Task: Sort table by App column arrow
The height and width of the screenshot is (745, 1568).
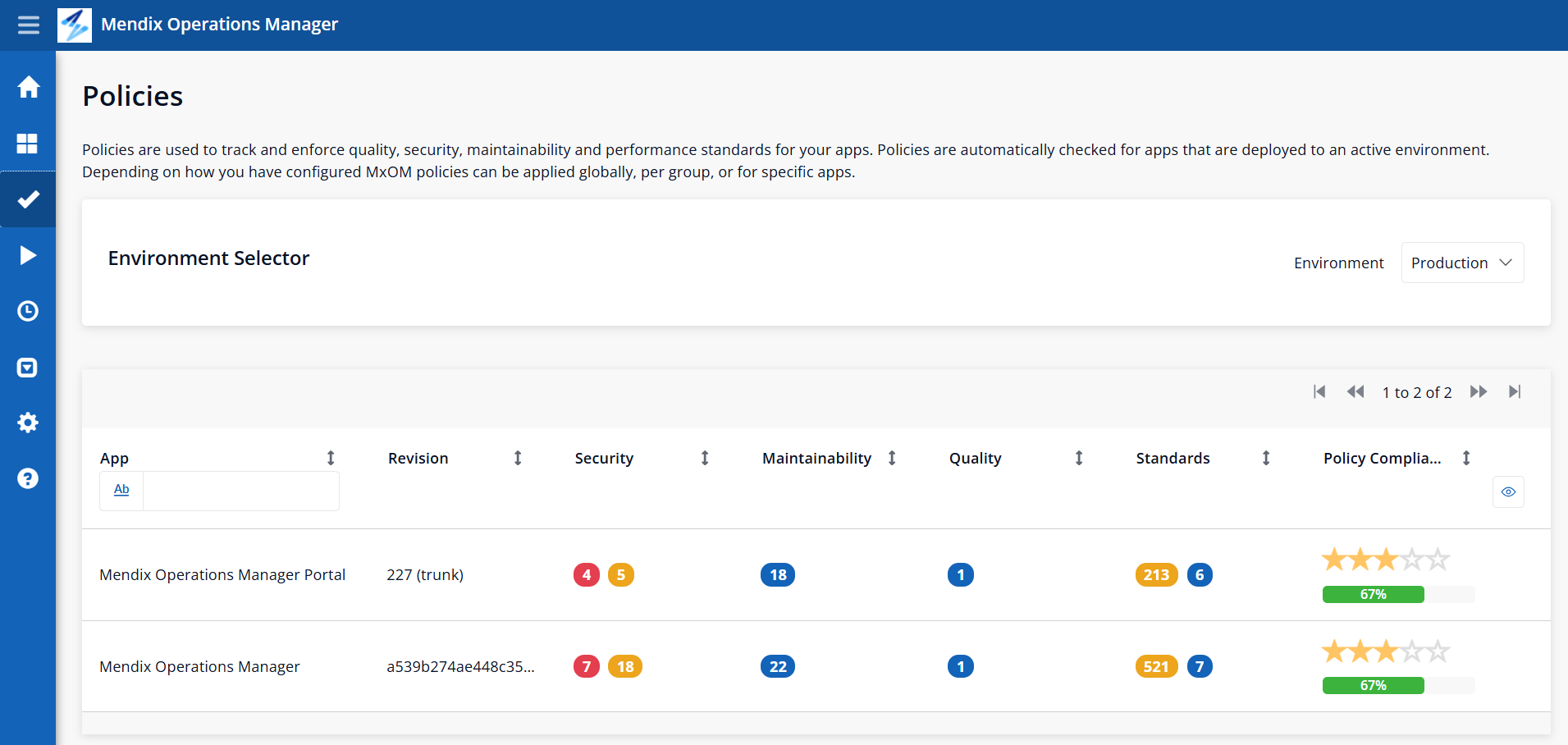Action: [x=331, y=458]
